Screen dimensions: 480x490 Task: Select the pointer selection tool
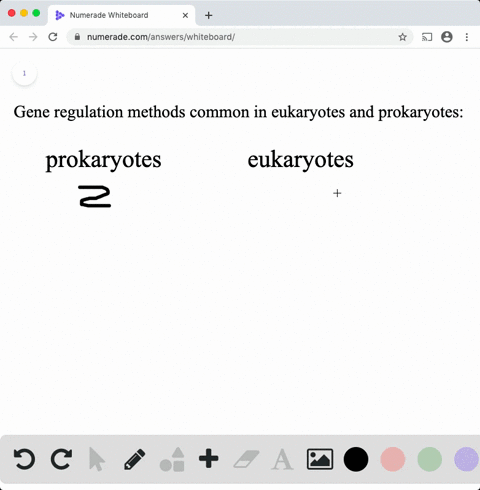click(97, 459)
